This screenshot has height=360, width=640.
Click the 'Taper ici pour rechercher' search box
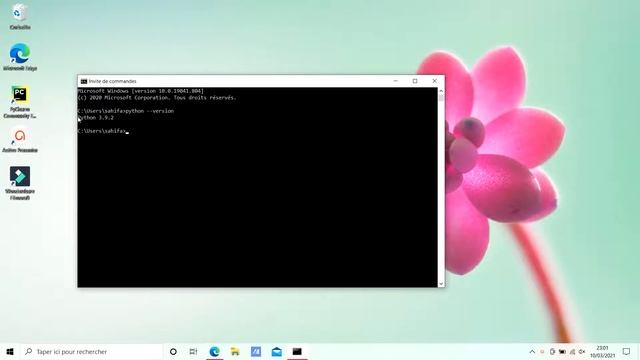click(91, 351)
